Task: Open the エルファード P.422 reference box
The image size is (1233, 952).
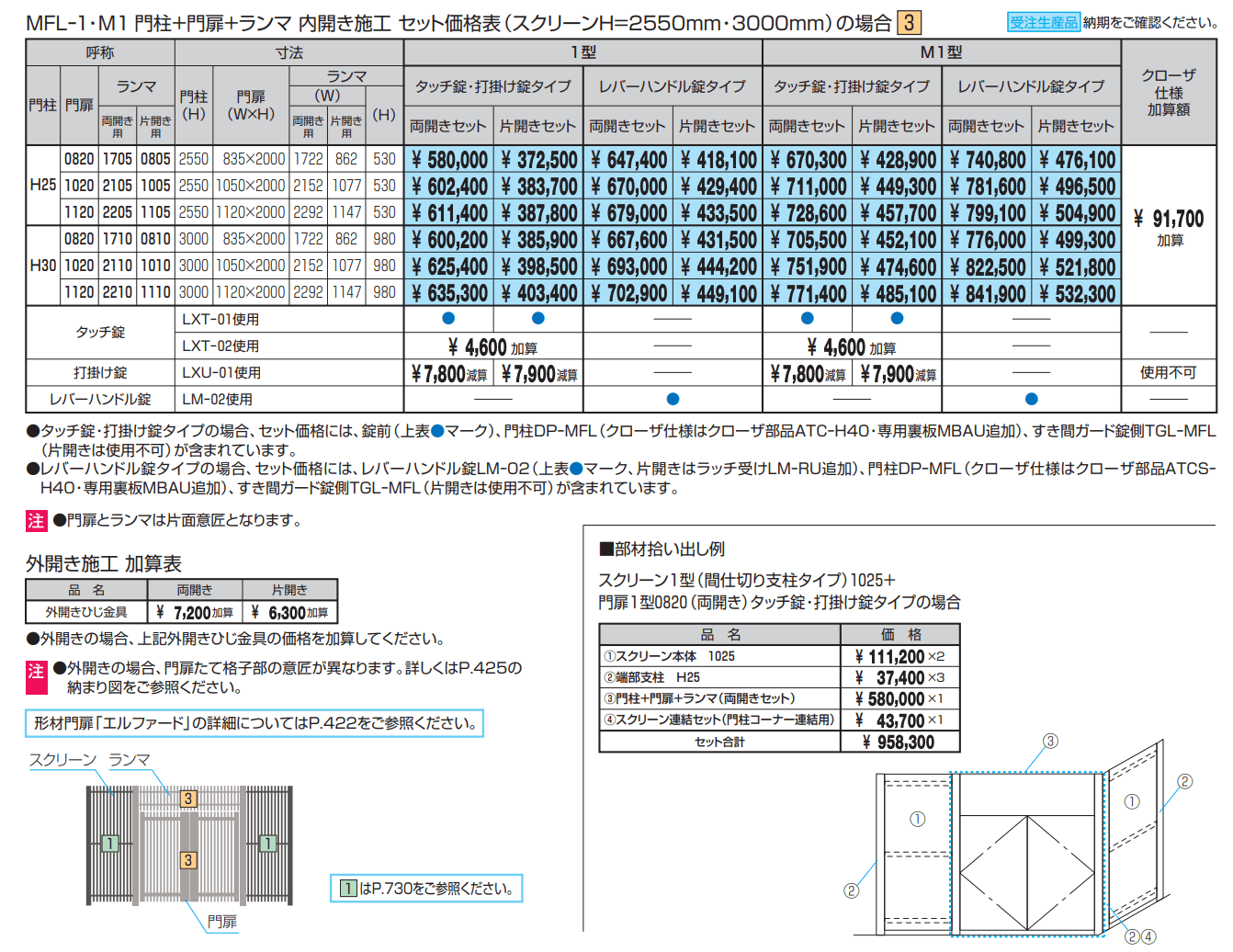Action: pyautogui.click(x=255, y=723)
